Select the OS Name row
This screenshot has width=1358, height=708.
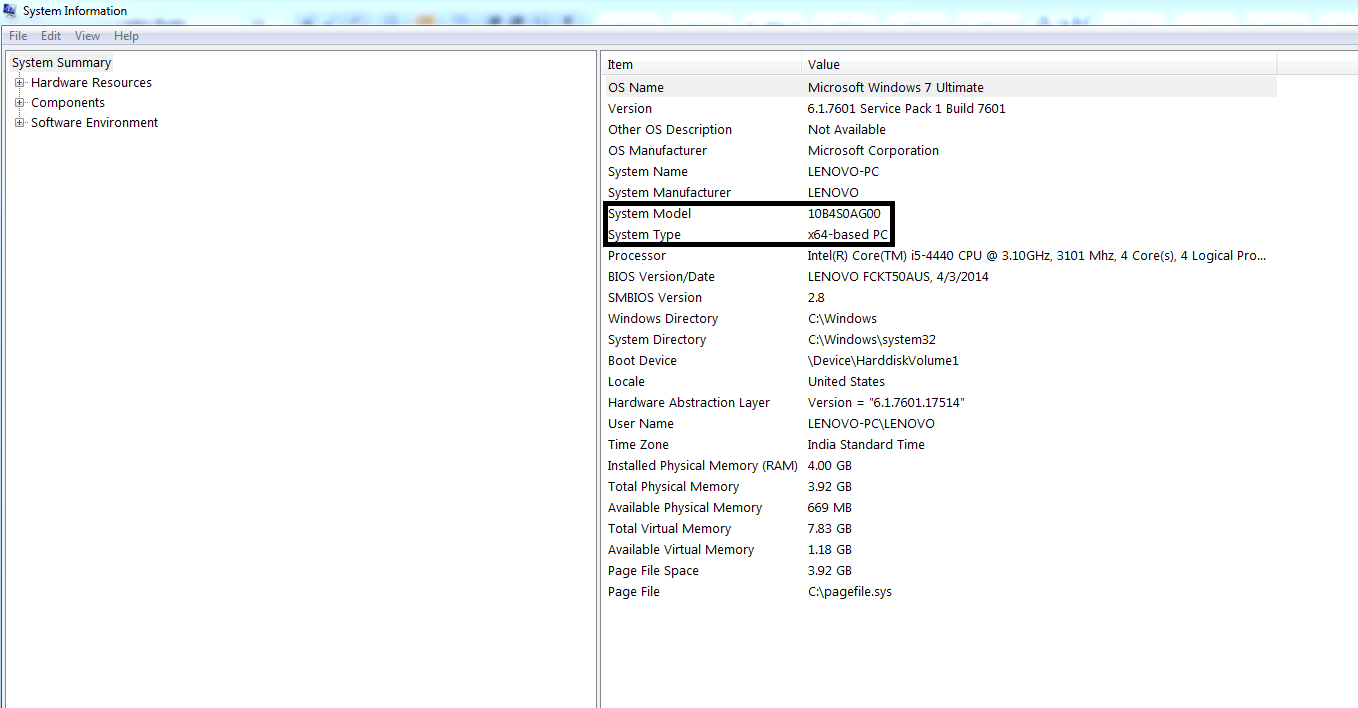(940, 88)
